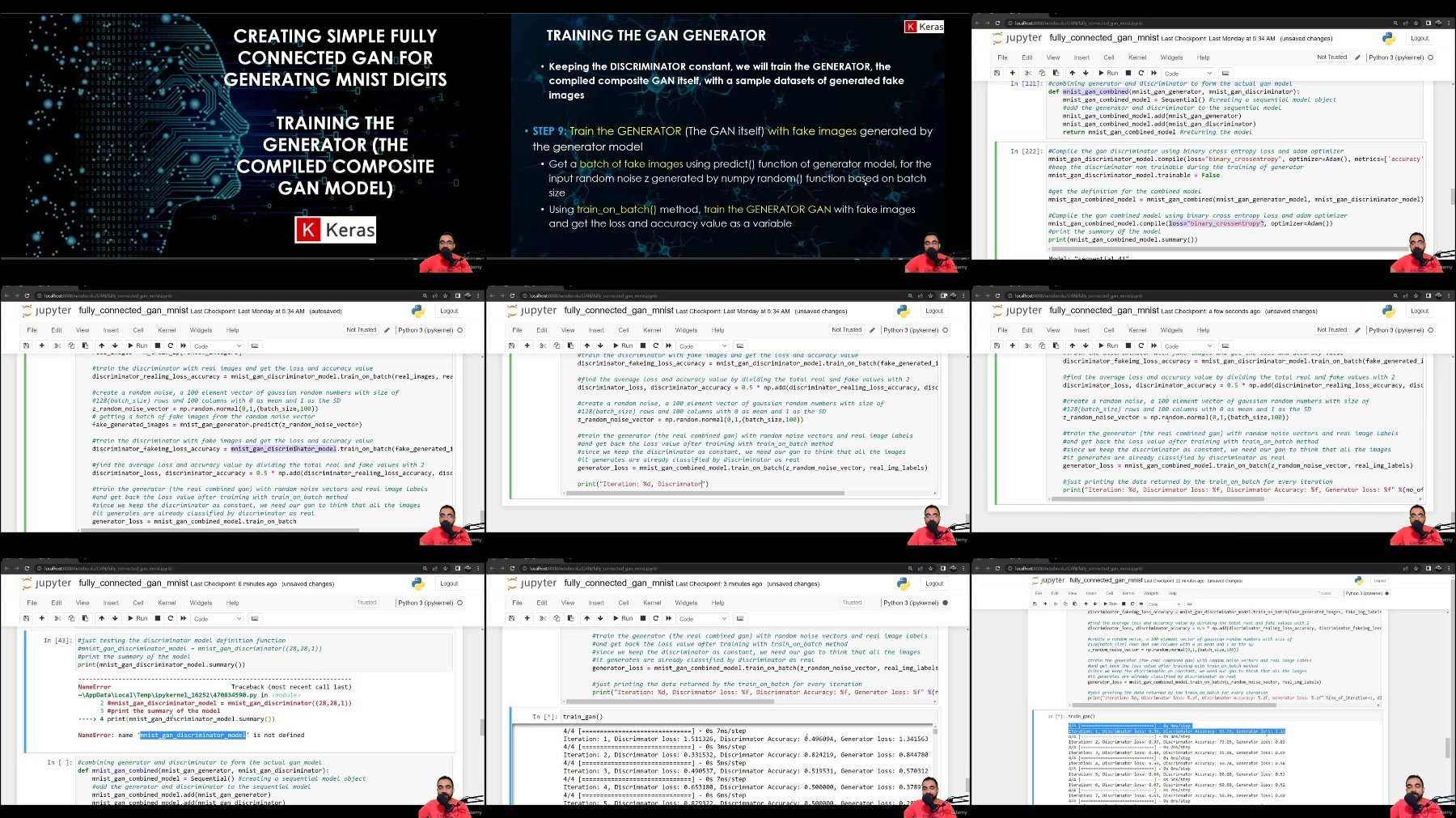Click Python 3 (ipykernel) label in autosaved notebook
1456x818 pixels.
(425, 330)
